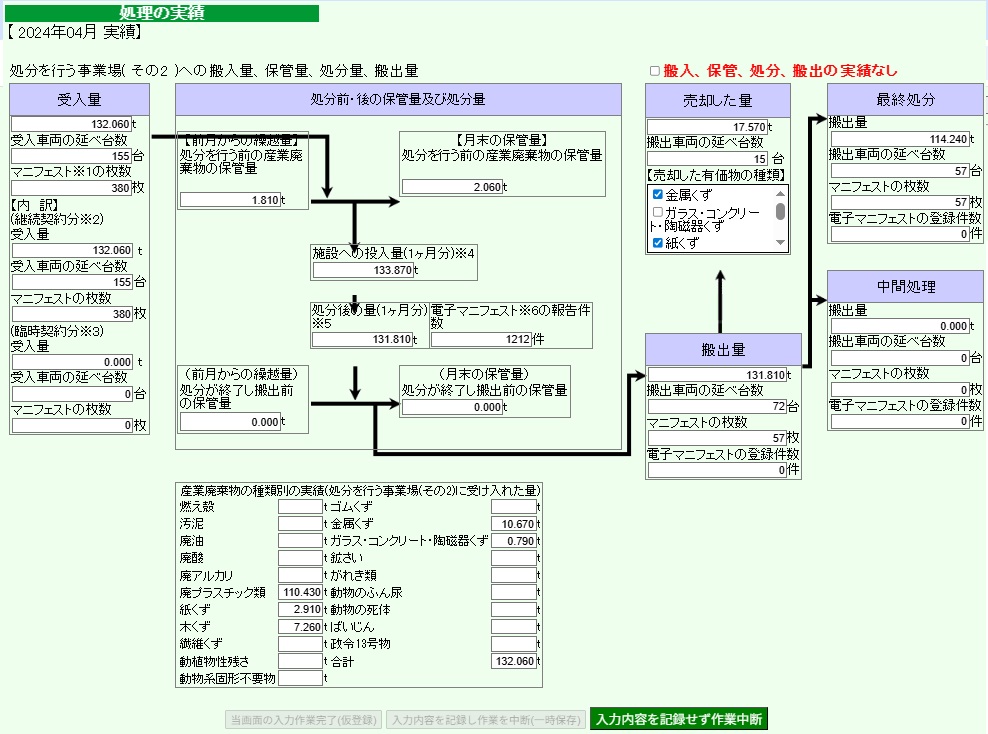
Task: Click 最終処分 電子マニフェストの登録件数 field
Action: [x=900, y=234]
